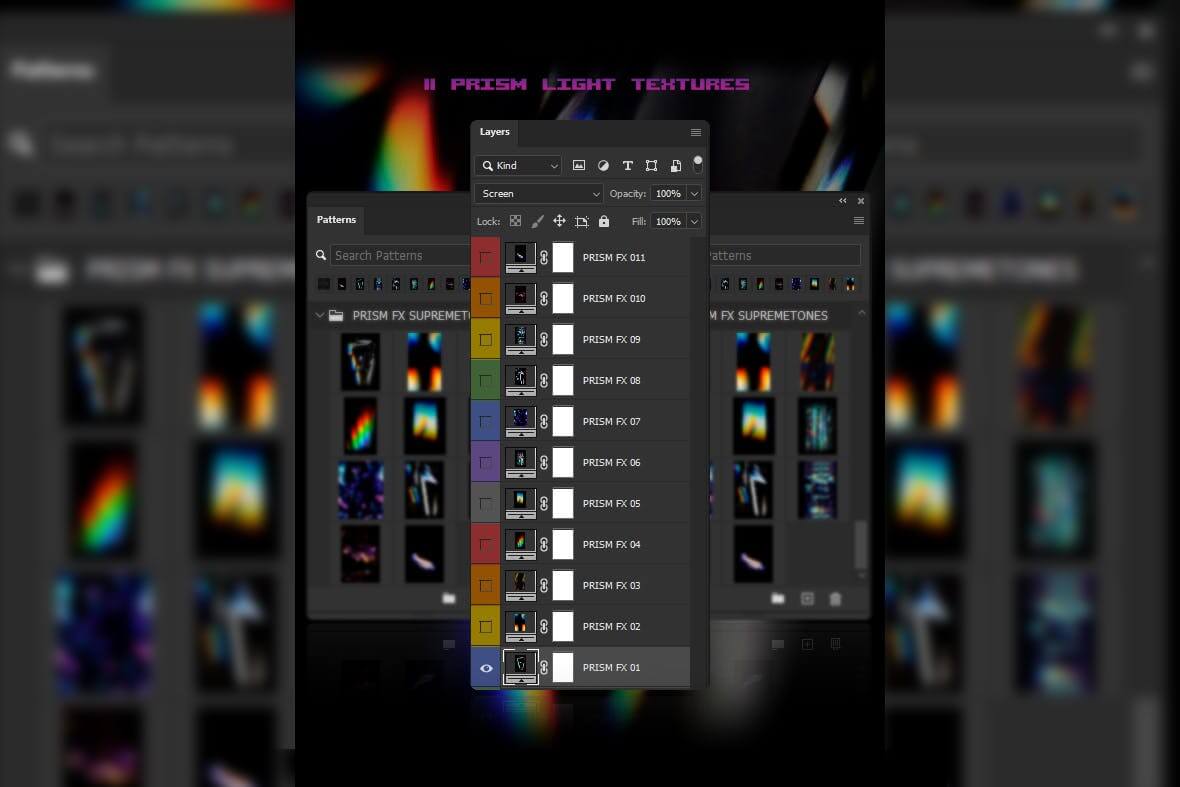Filter layers by adjustment layer type
The width and height of the screenshot is (1180, 787).
pos(603,166)
